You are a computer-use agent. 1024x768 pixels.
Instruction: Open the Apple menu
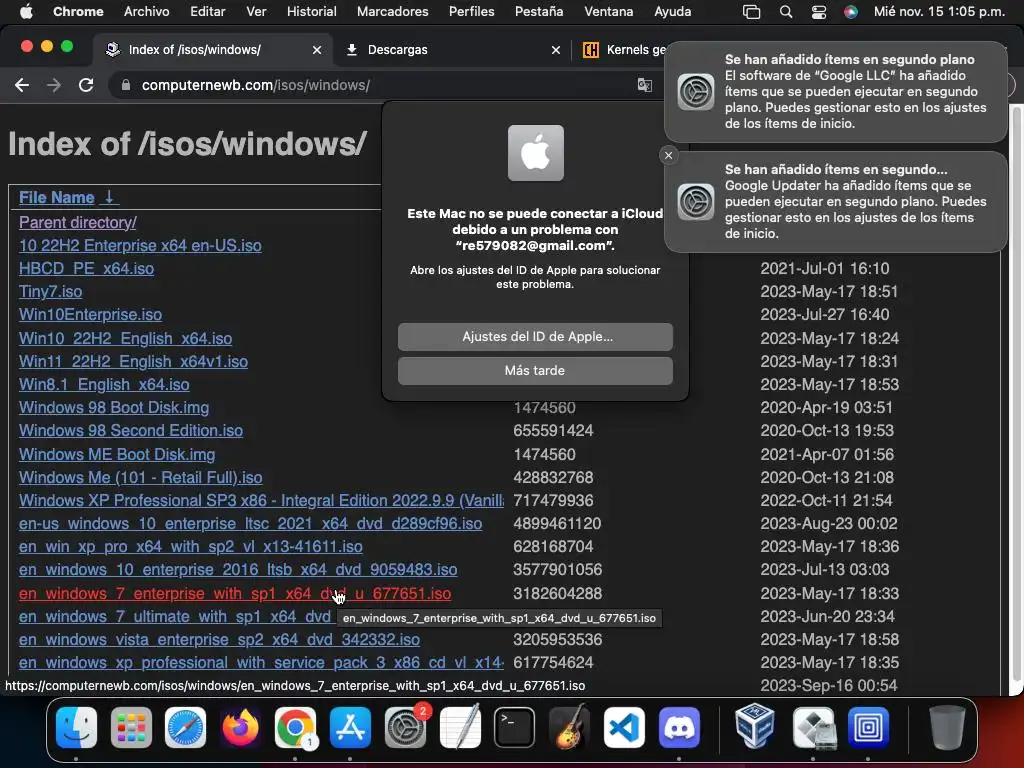pos(26,11)
